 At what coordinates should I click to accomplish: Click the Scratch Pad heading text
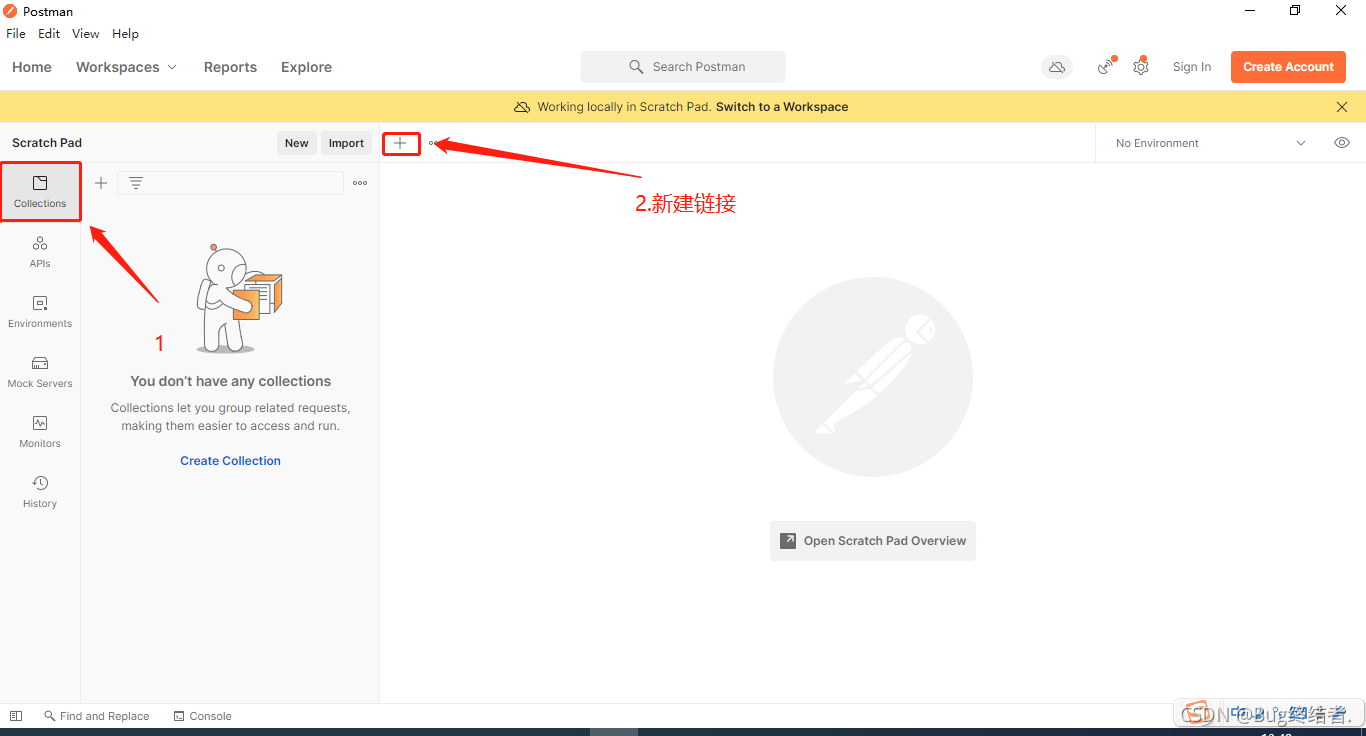tap(47, 143)
